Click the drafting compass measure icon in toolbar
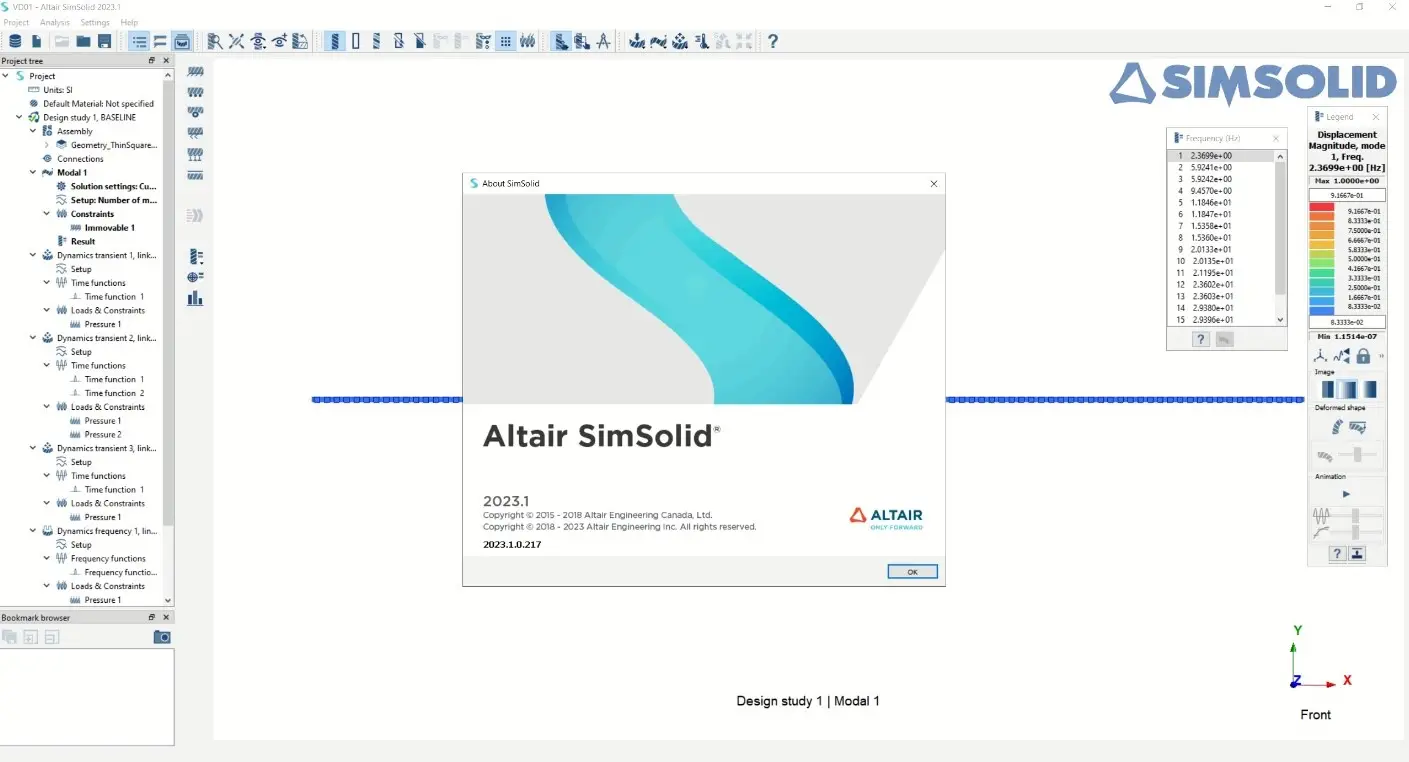 tap(603, 41)
